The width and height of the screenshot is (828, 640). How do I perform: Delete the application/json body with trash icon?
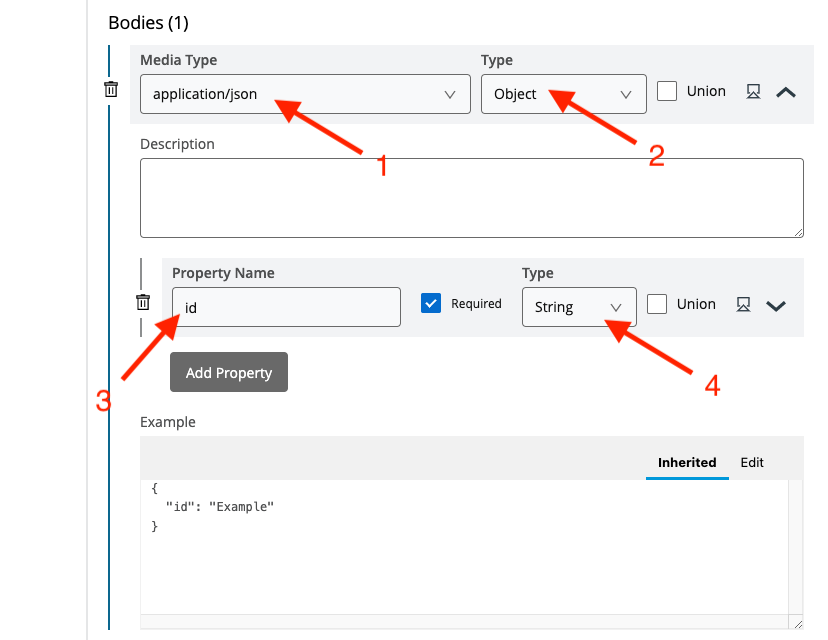(x=111, y=90)
